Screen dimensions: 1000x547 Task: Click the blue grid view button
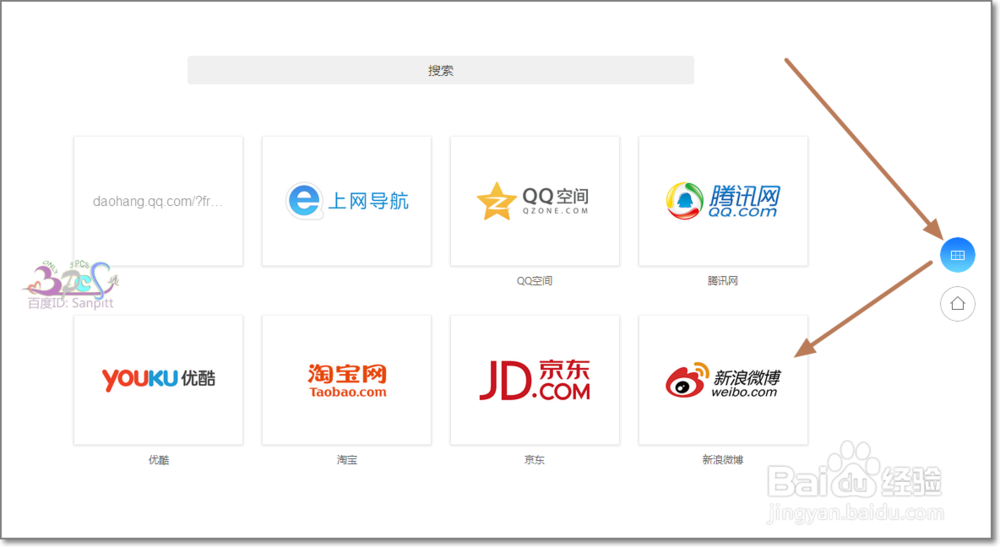957,255
